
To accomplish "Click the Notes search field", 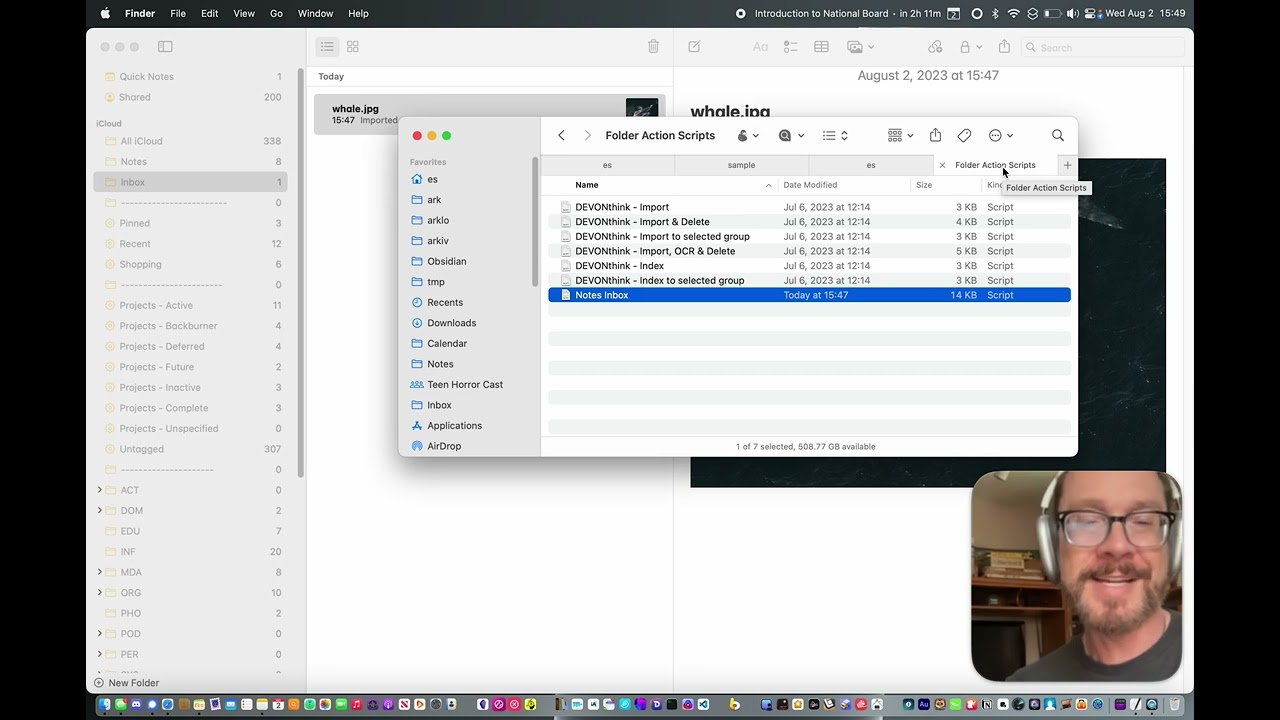I will (x=1104, y=47).
